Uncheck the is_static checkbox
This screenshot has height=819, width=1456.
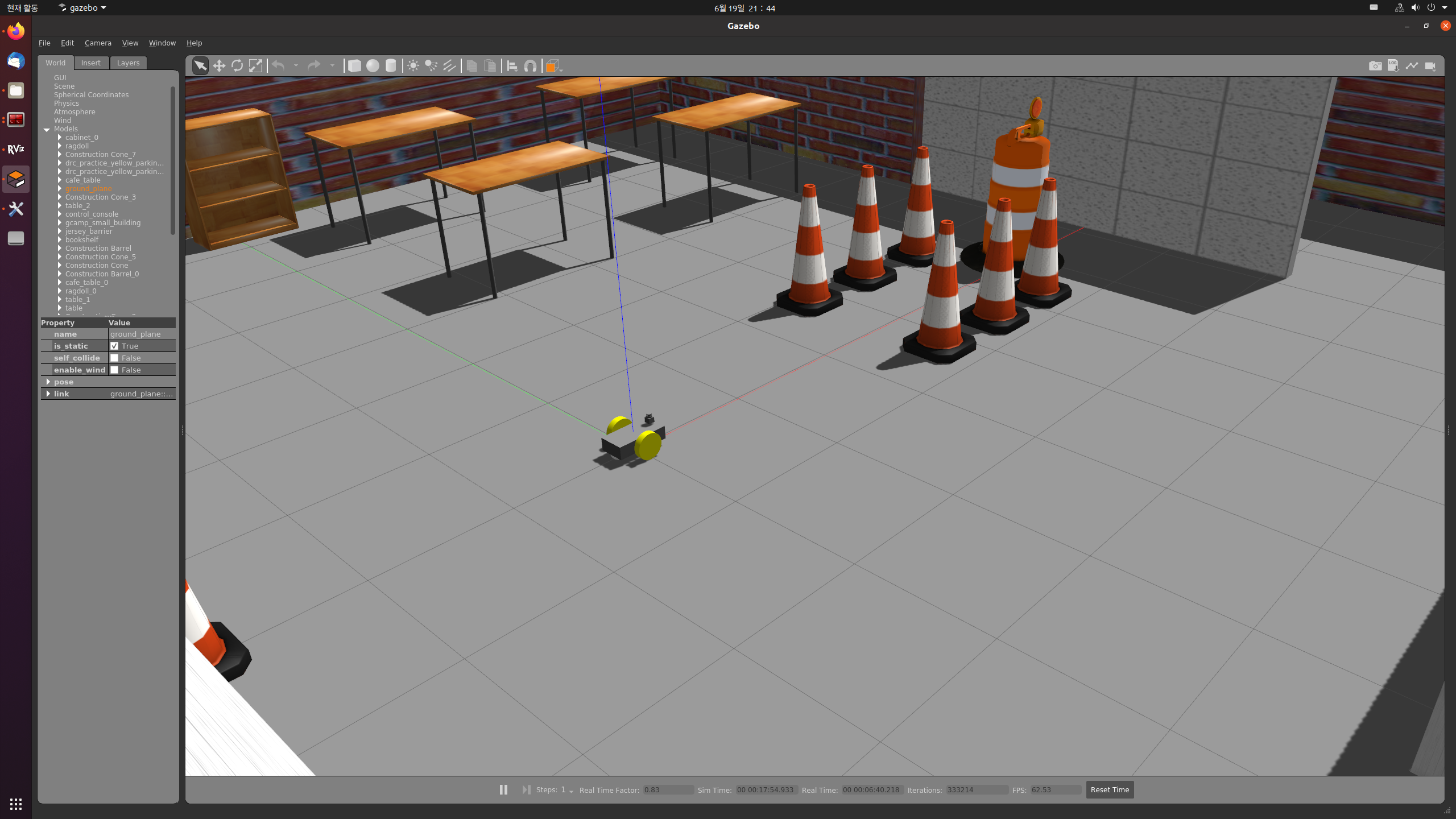click(114, 346)
